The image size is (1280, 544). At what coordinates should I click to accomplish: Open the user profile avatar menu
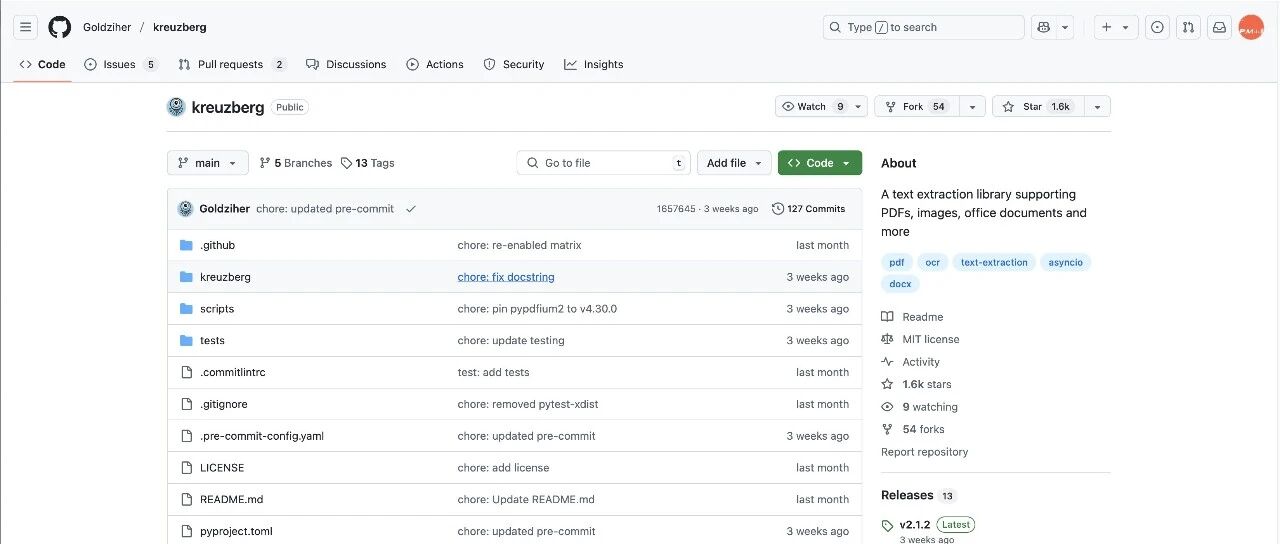(x=1251, y=27)
